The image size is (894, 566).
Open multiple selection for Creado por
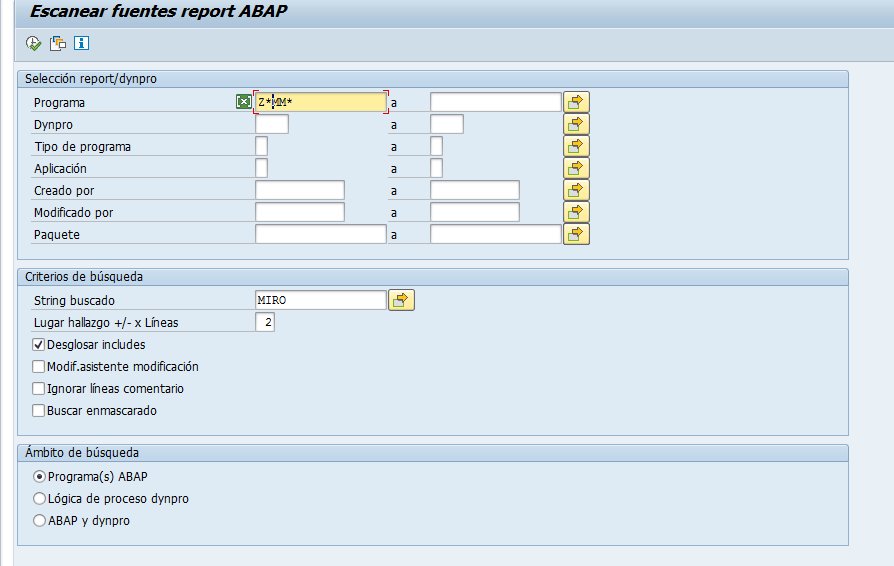(x=577, y=190)
